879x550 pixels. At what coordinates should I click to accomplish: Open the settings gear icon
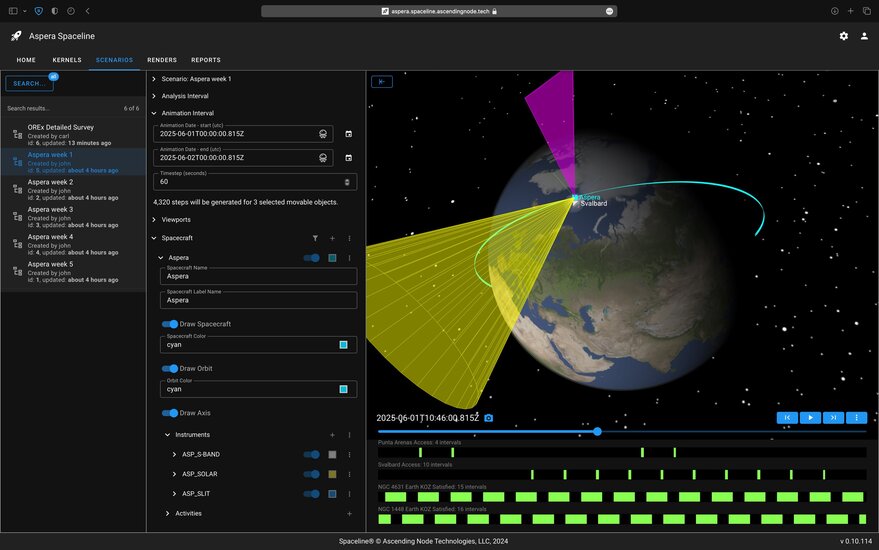point(843,36)
